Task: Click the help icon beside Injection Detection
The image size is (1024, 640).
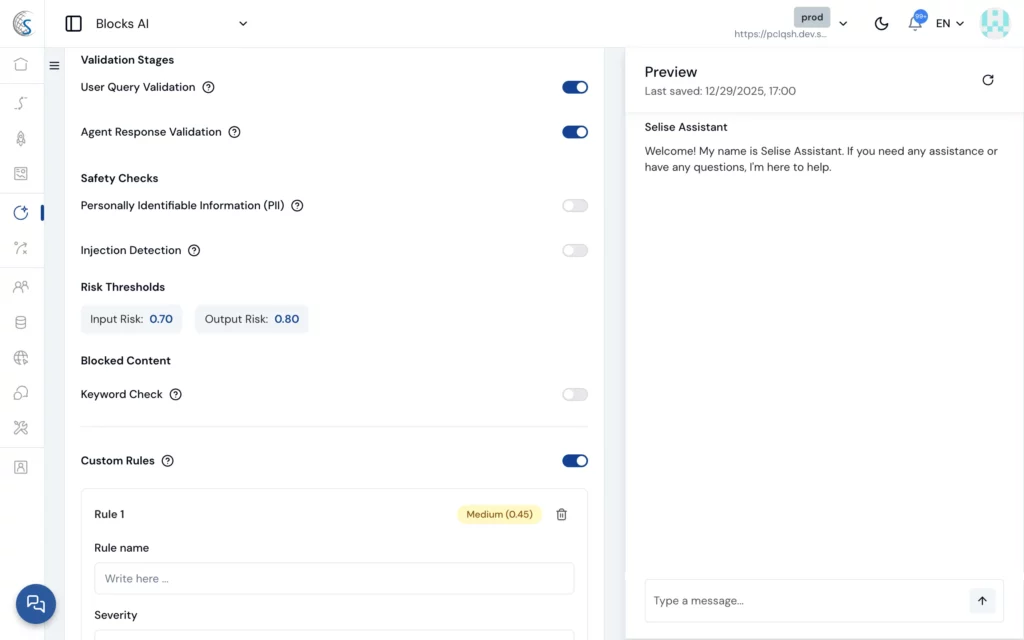Action: [x=194, y=251]
